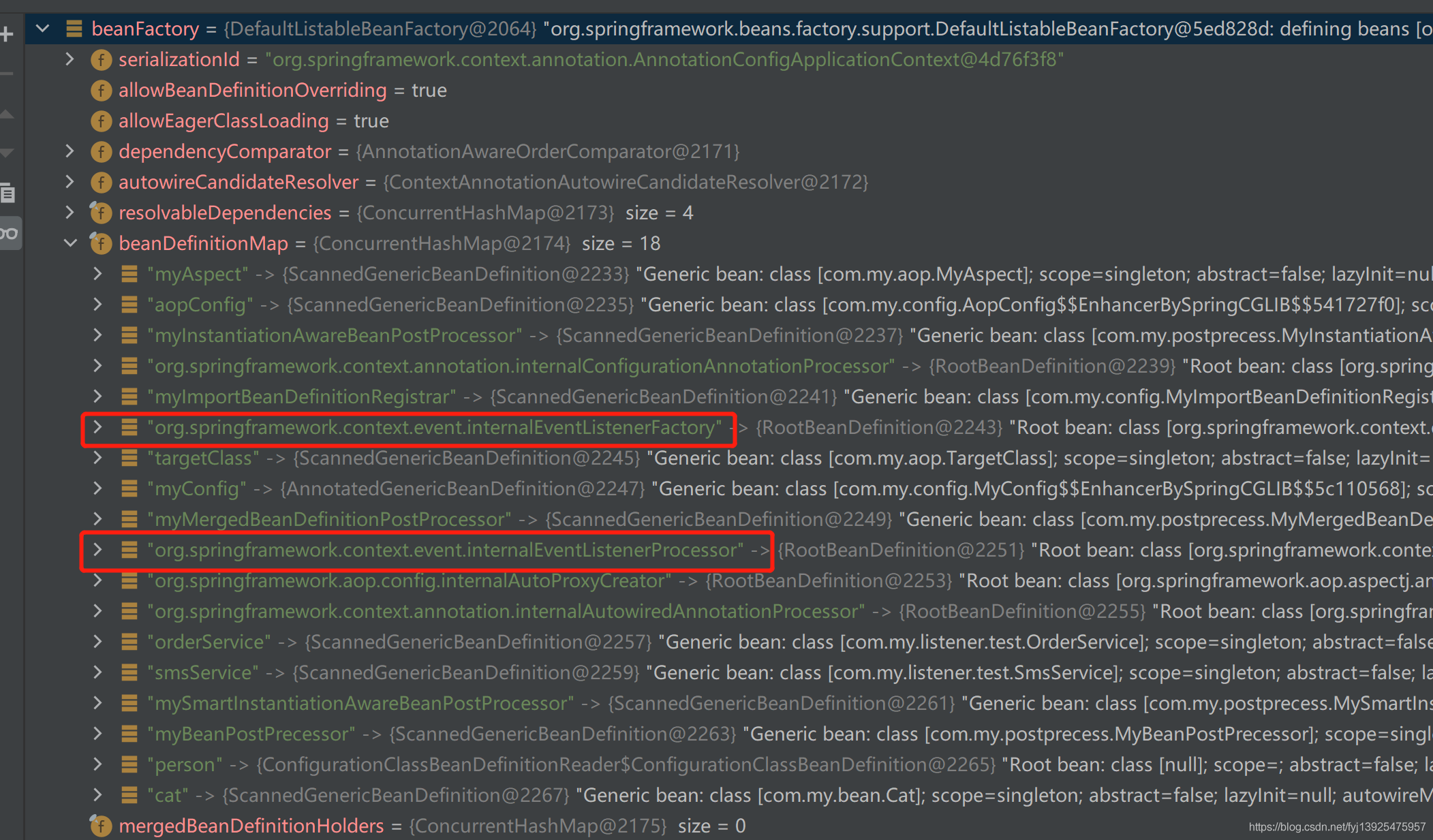Expand the autowireCandidateResolver field
Screen dimensions: 1433x840
[x=70, y=182]
